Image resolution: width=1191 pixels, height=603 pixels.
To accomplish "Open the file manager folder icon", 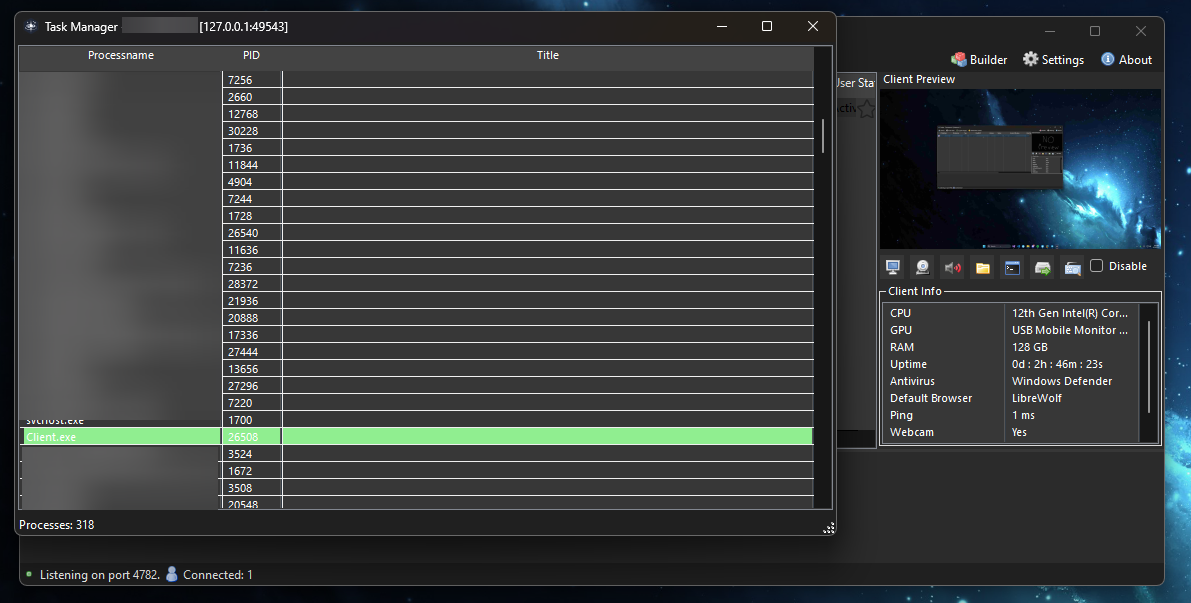I will coord(982,266).
